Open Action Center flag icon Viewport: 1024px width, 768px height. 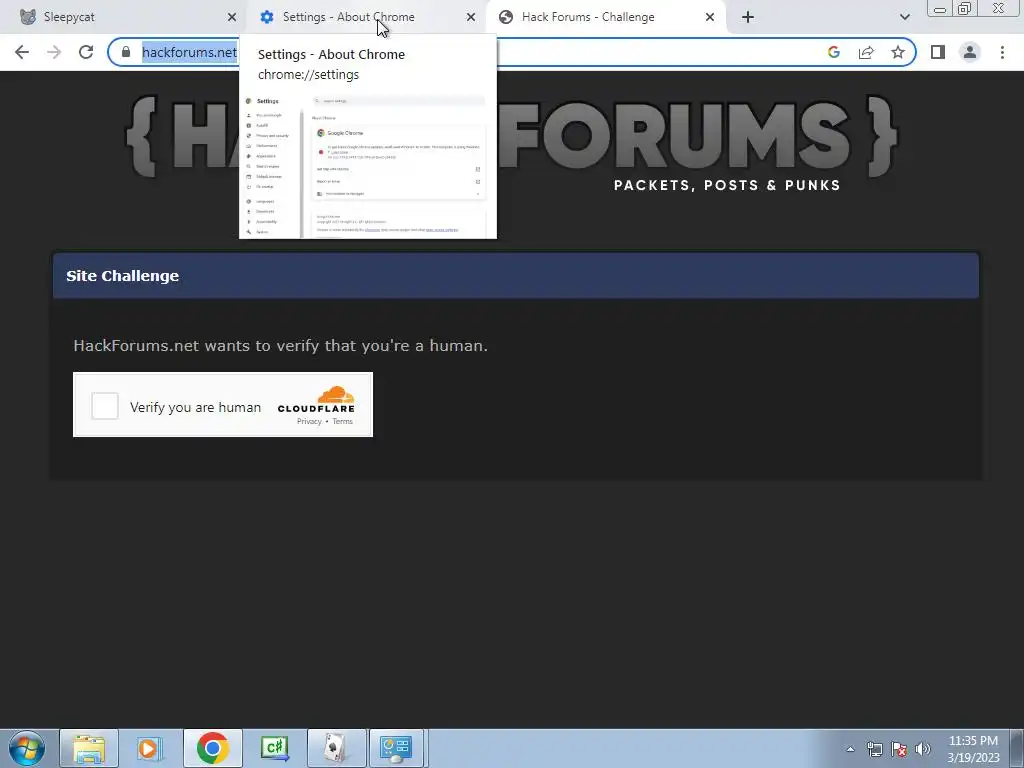(x=899, y=749)
